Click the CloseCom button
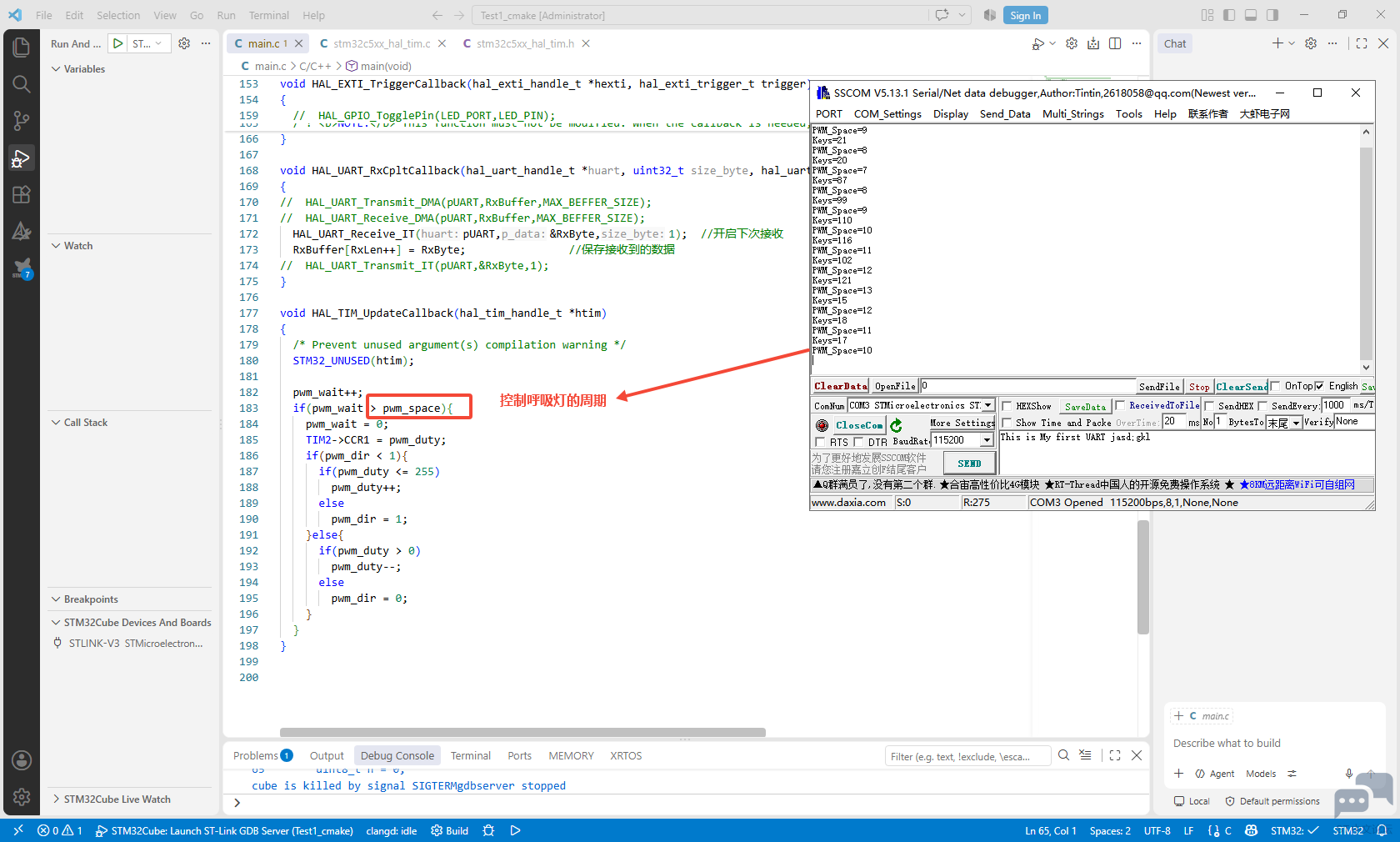 pyautogui.click(x=859, y=425)
